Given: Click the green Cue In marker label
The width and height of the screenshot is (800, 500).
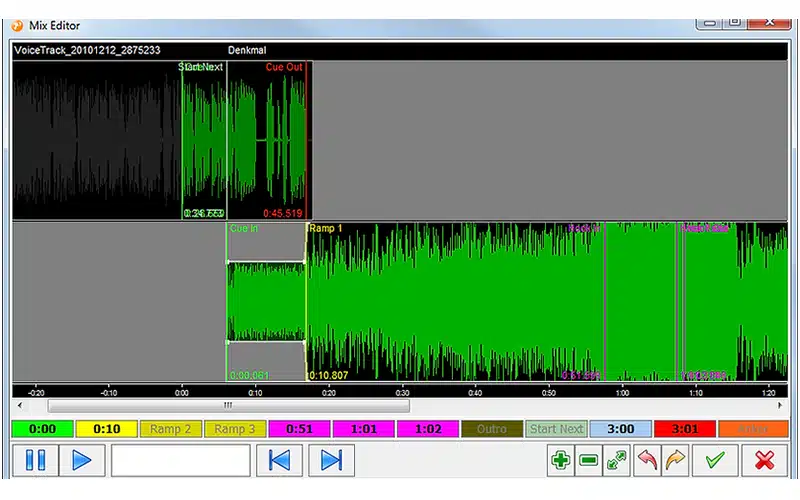Looking at the screenshot, I should 244,228.
